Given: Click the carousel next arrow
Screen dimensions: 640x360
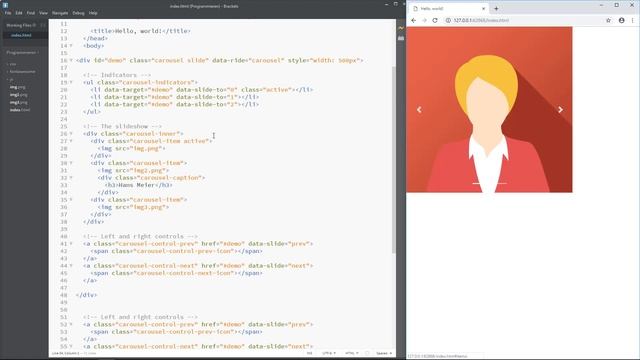Looking at the screenshot, I should (x=560, y=109).
